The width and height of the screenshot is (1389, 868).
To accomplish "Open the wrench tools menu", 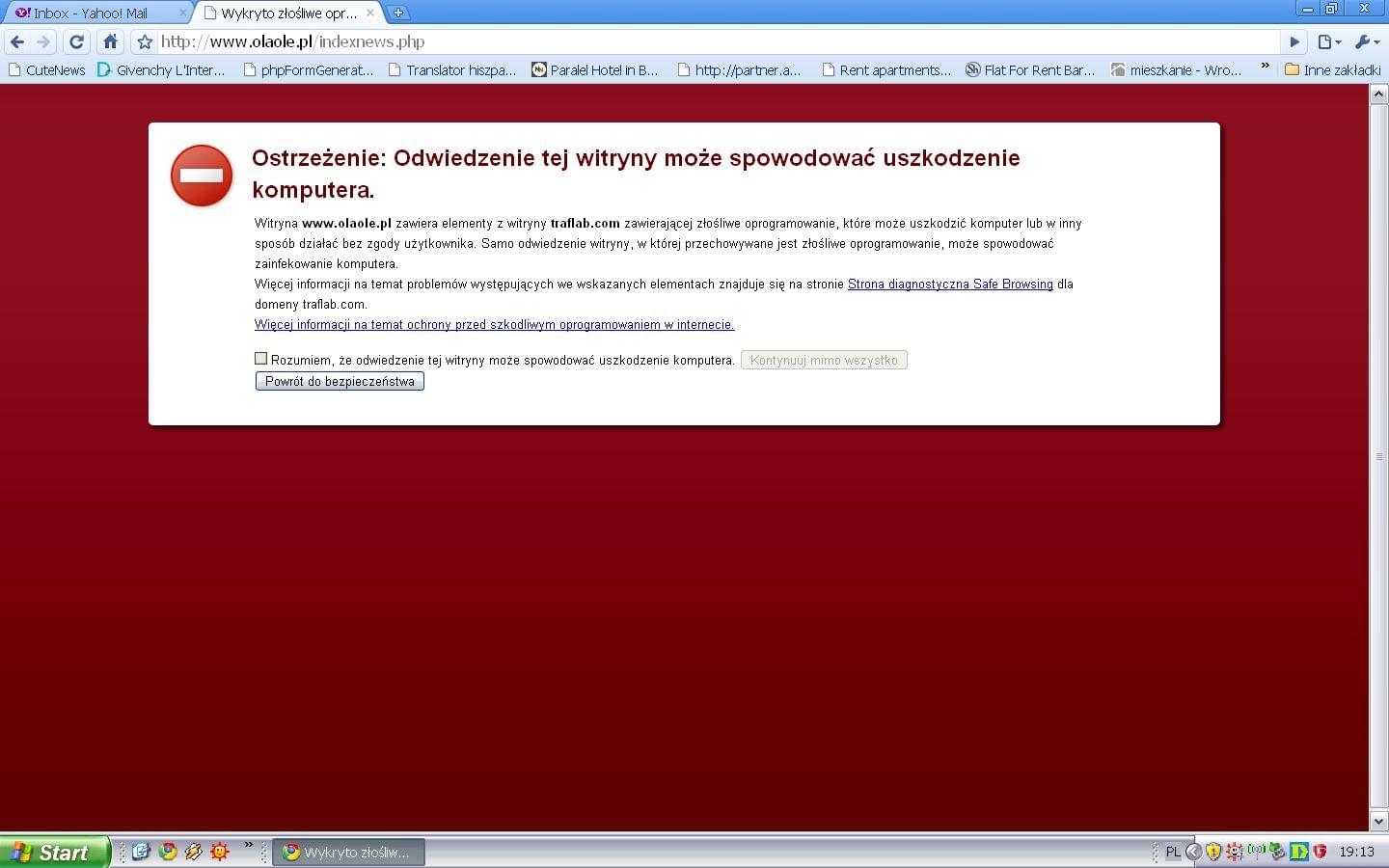I will (x=1367, y=42).
